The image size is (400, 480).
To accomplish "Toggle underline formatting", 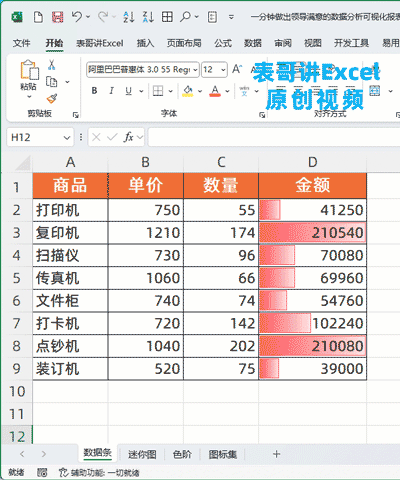I will tap(128, 91).
